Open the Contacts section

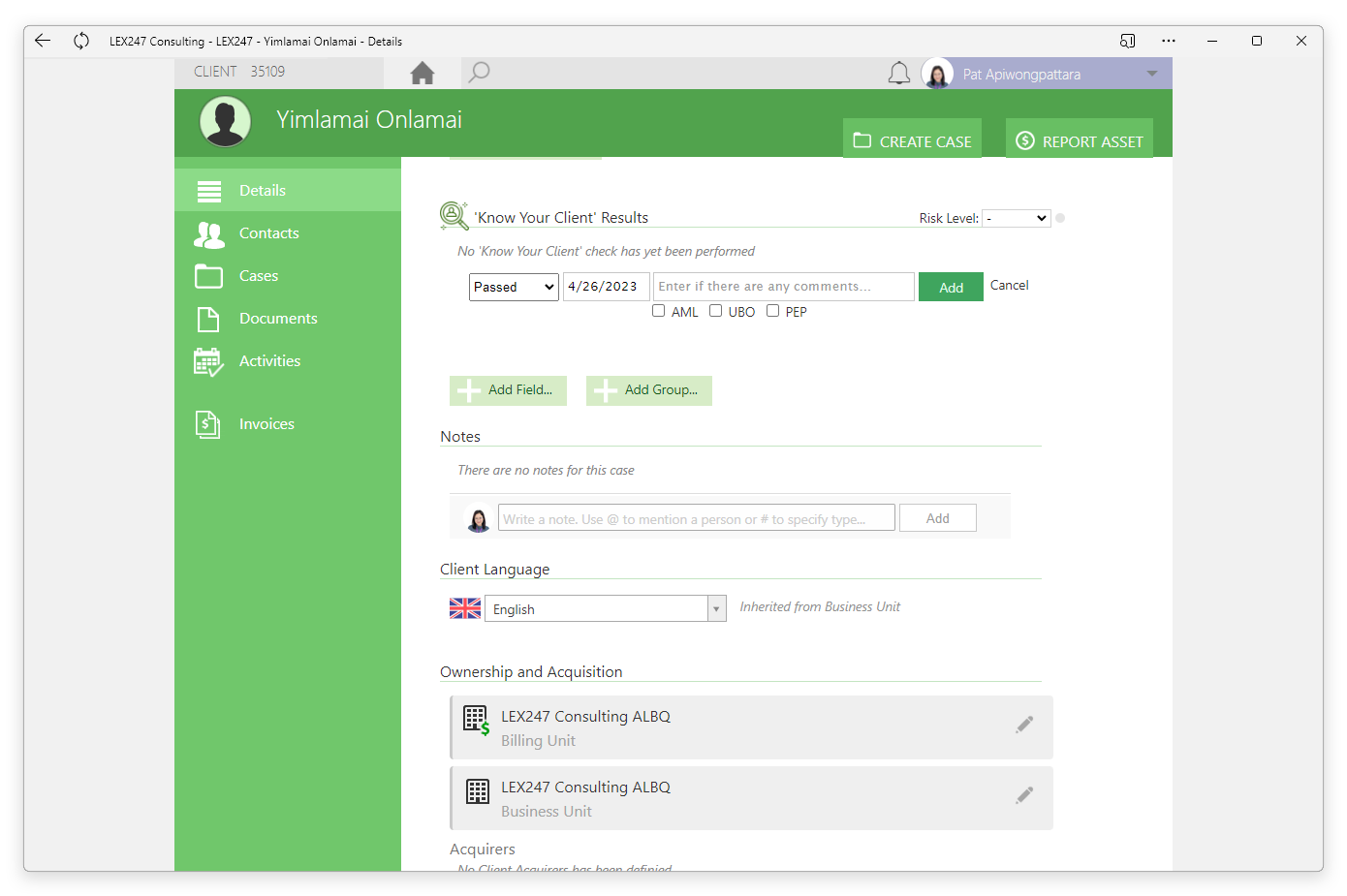tap(288, 232)
